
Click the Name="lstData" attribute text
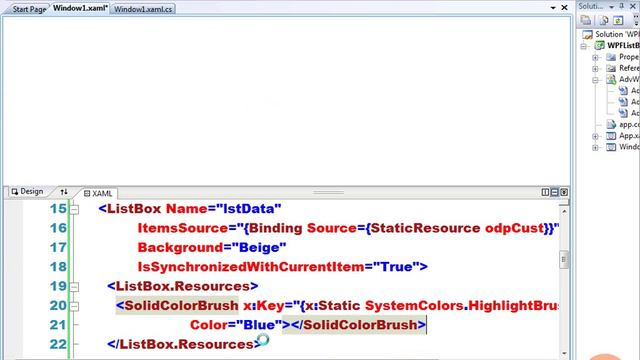223,209
